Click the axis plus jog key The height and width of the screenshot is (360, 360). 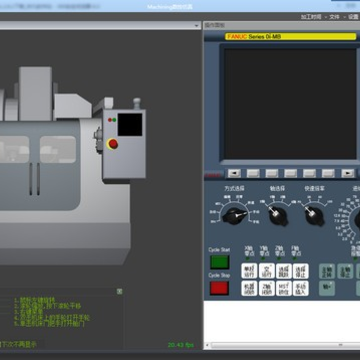point(327,288)
